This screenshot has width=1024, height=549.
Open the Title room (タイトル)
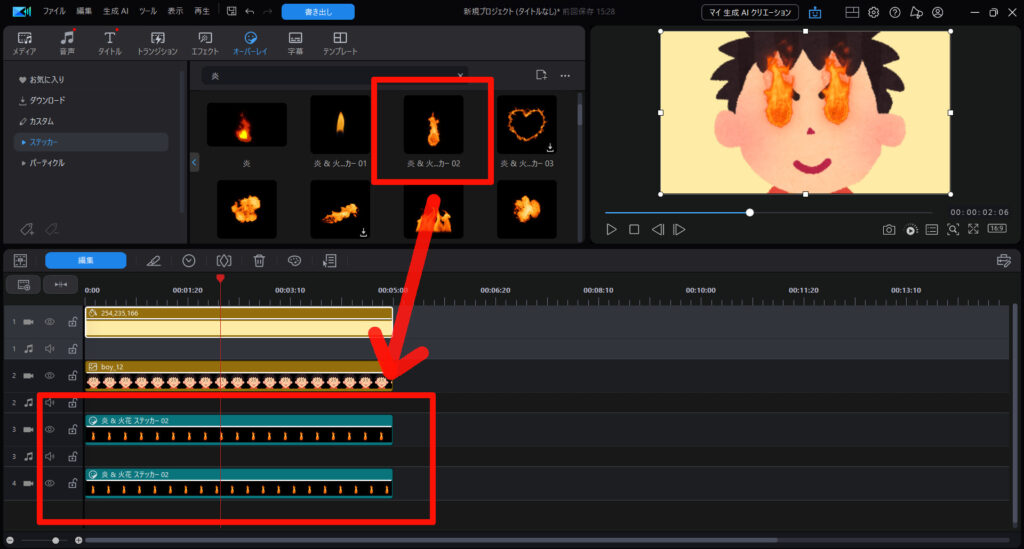click(109, 42)
